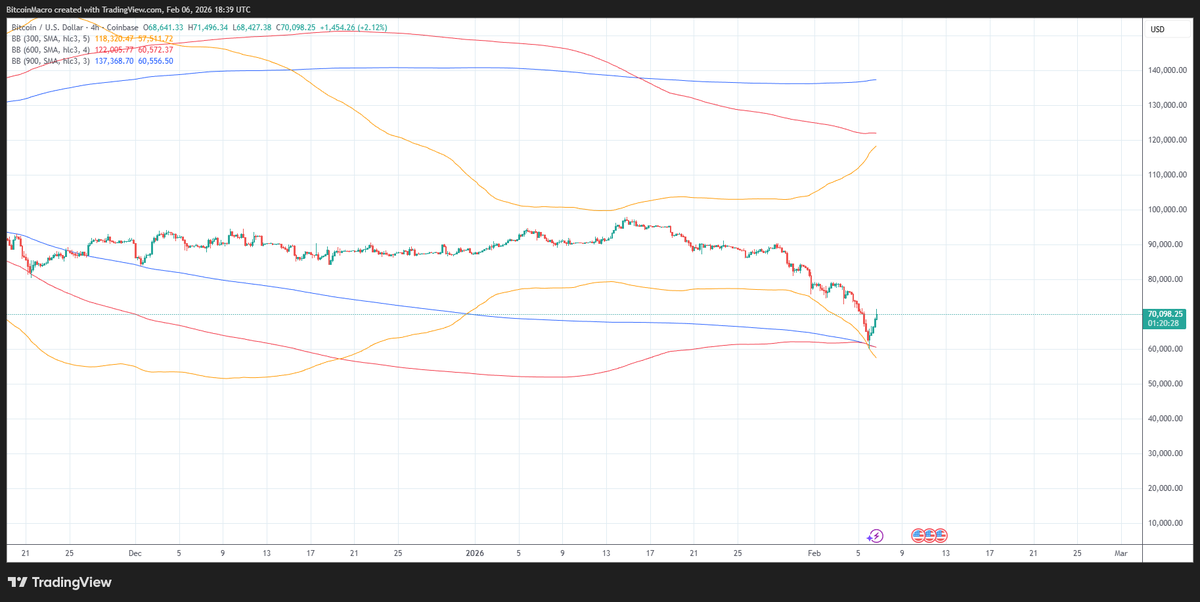Click the BB (300, SMA, hlc3, 5) indicator legend
Viewport: 1200px width, 602px height.
50,38
